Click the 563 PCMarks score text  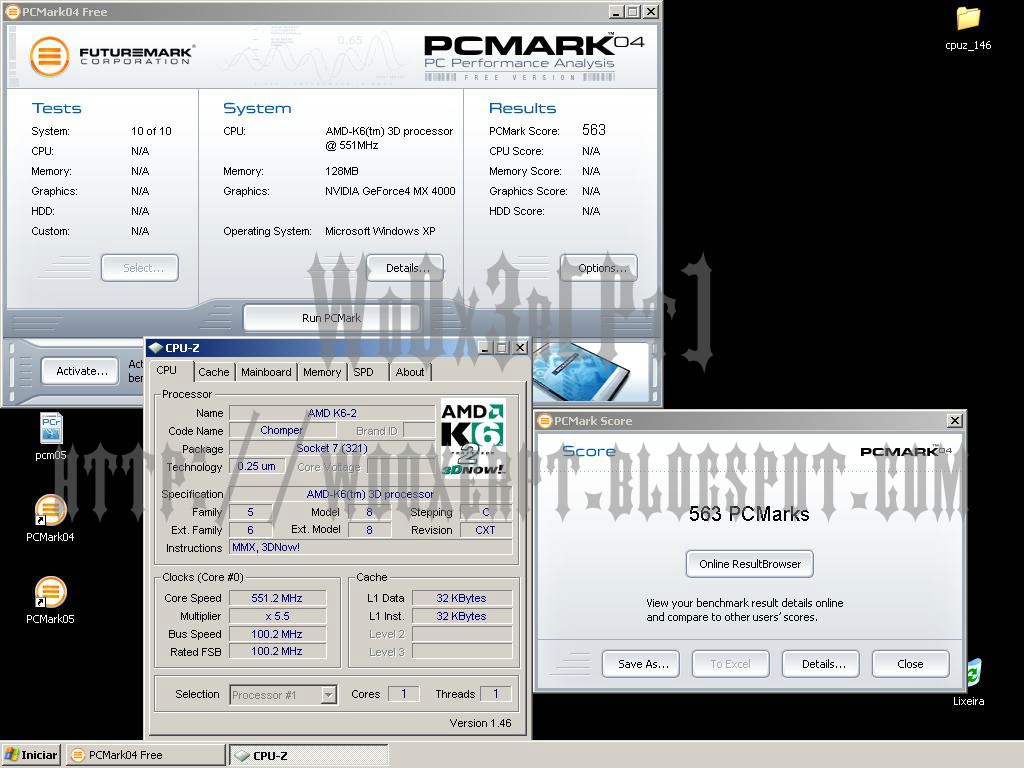click(749, 514)
